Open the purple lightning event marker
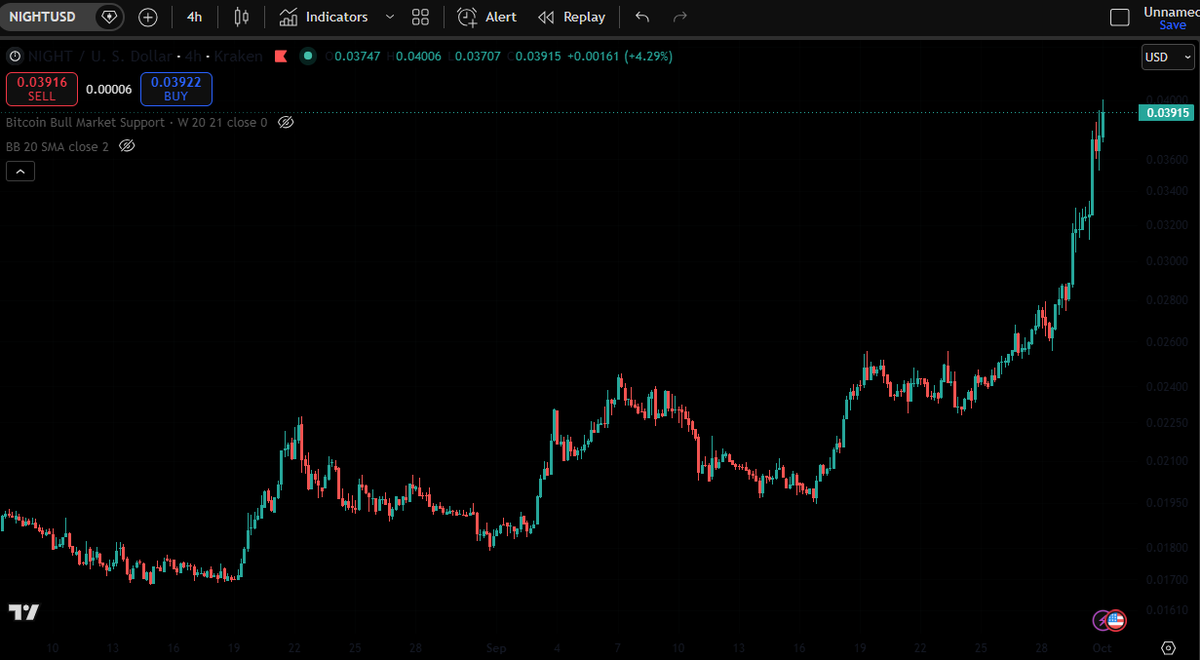Image resolution: width=1200 pixels, height=660 pixels. pyautogui.click(x=1101, y=621)
